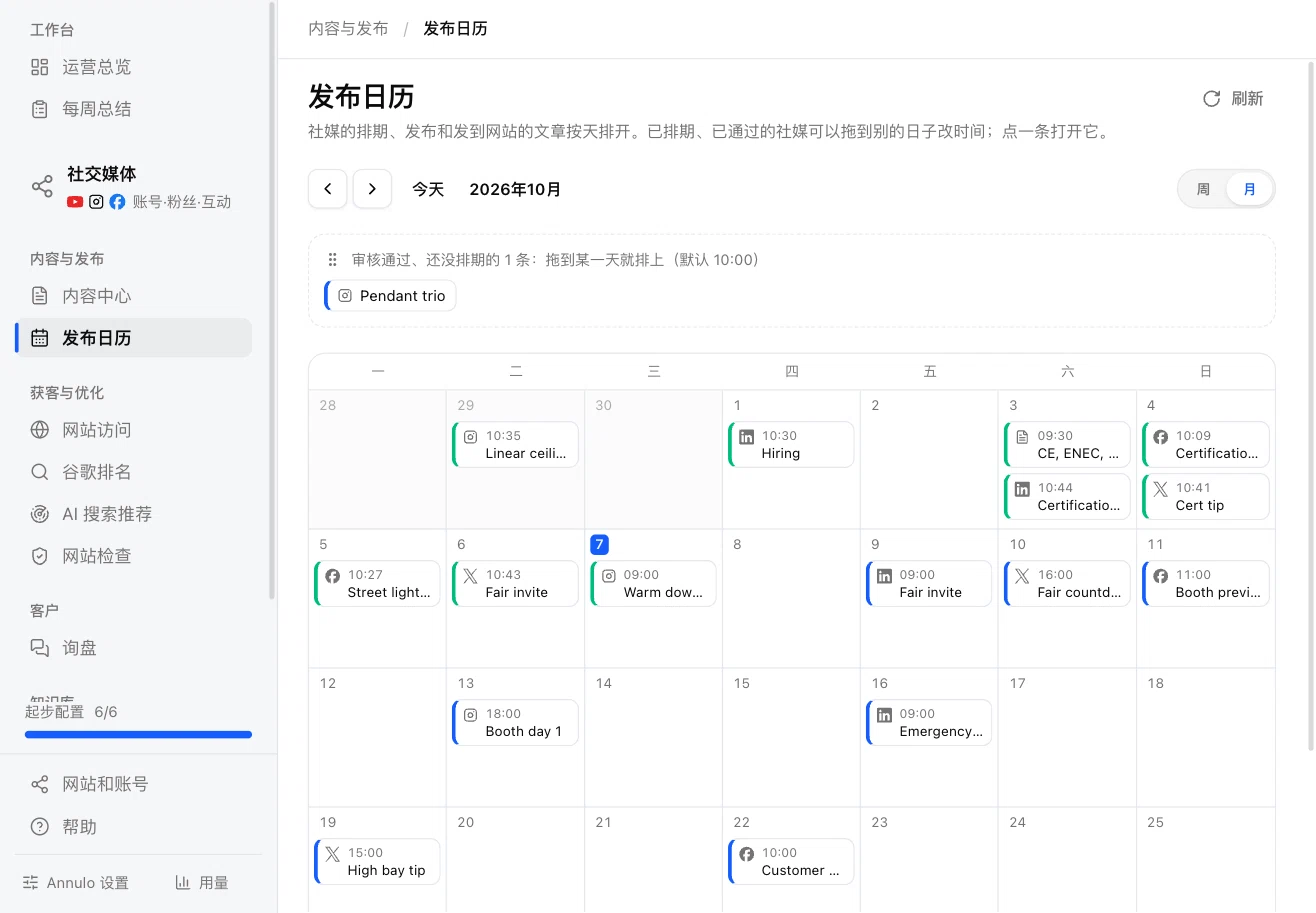The height and width of the screenshot is (913, 1316).
Task: Open 发布日历 in the sidebar
Action: pyautogui.click(x=134, y=338)
